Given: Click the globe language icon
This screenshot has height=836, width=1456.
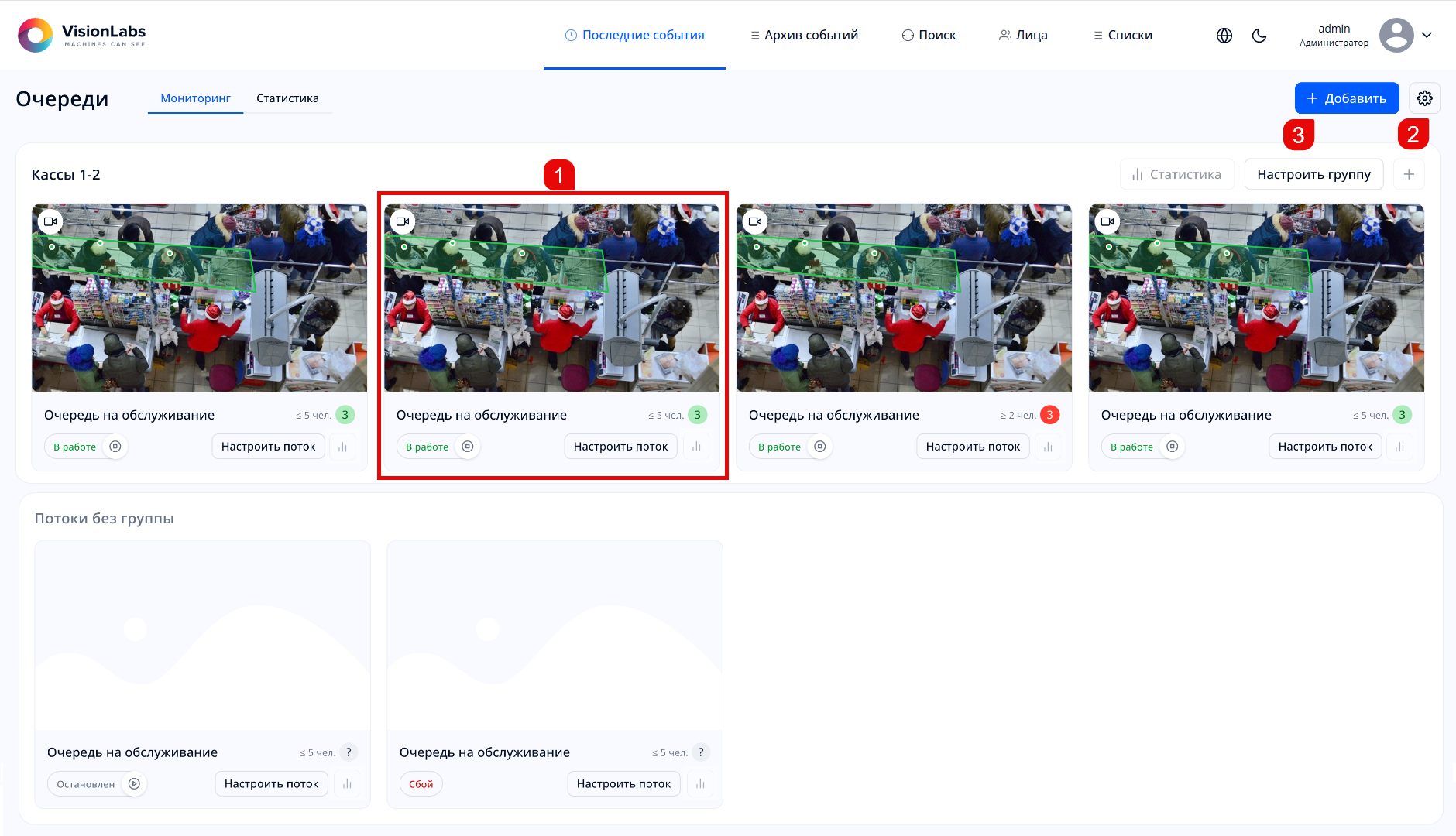Looking at the screenshot, I should point(1224,36).
